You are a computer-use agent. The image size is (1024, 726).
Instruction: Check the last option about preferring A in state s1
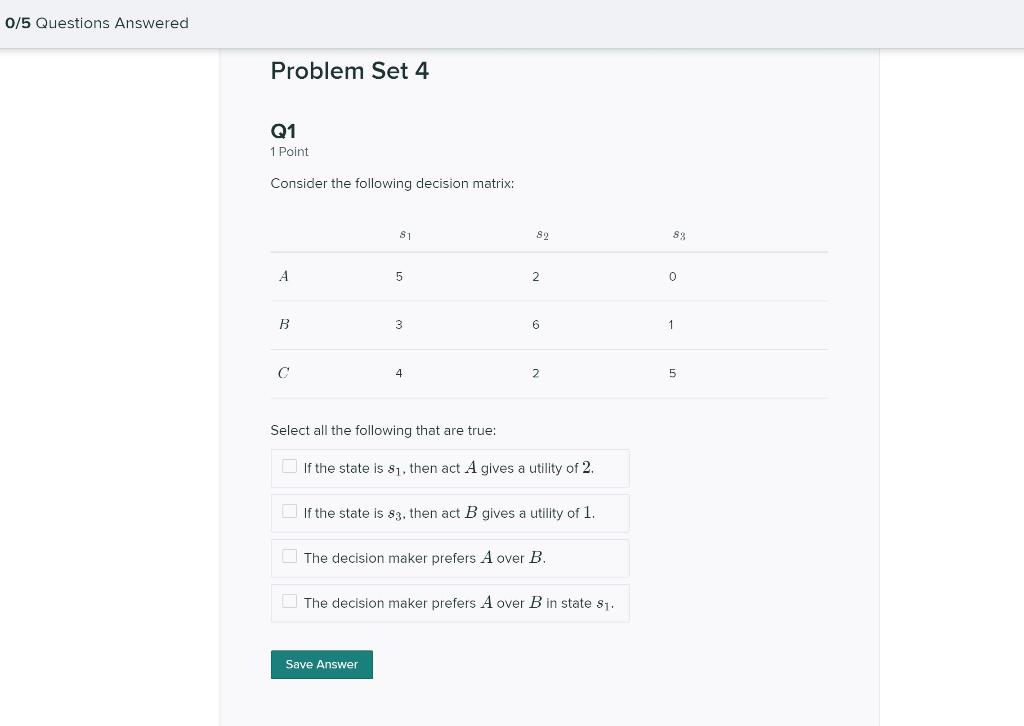tap(290, 601)
